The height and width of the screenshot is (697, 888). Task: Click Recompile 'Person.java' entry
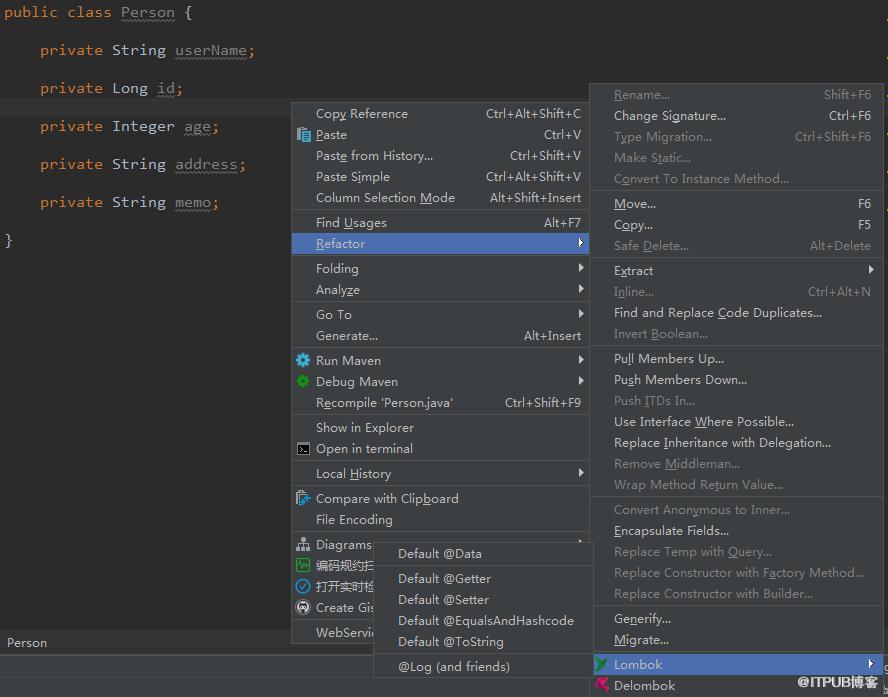coord(440,403)
